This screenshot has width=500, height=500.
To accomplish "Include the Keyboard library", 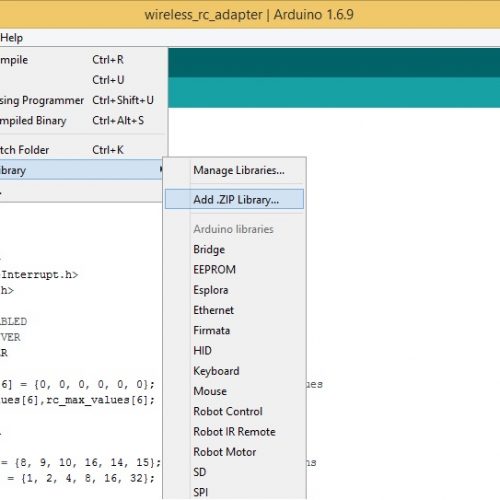I will (234, 371).
